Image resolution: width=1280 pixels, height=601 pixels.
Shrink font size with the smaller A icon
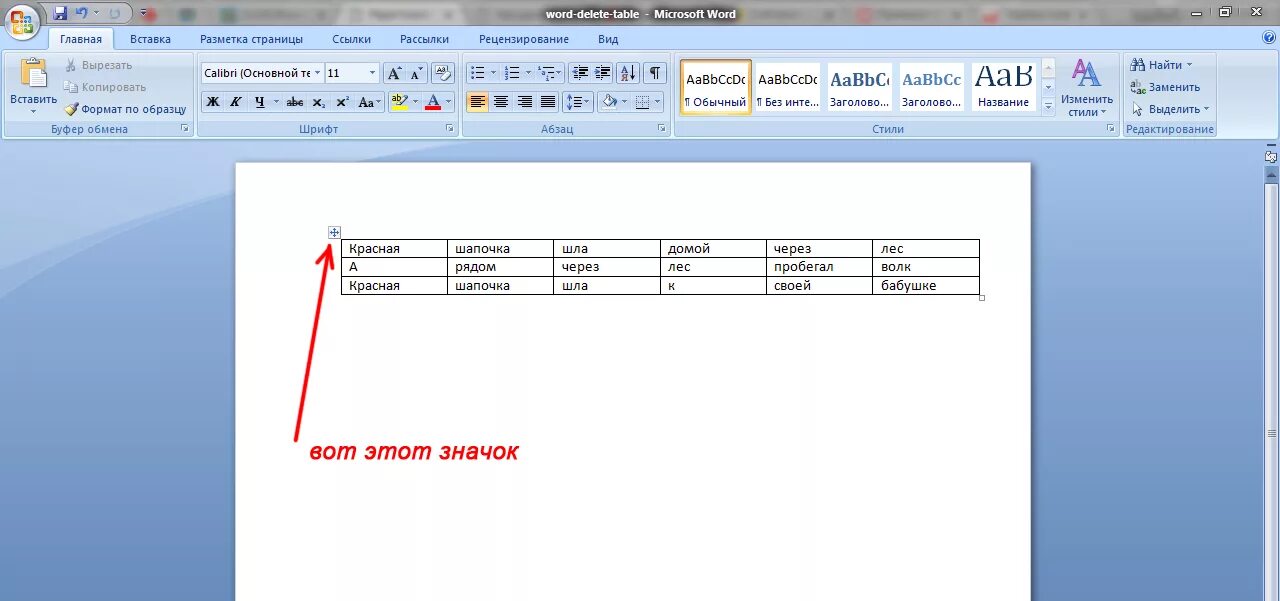pyautogui.click(x=416, y=73)
